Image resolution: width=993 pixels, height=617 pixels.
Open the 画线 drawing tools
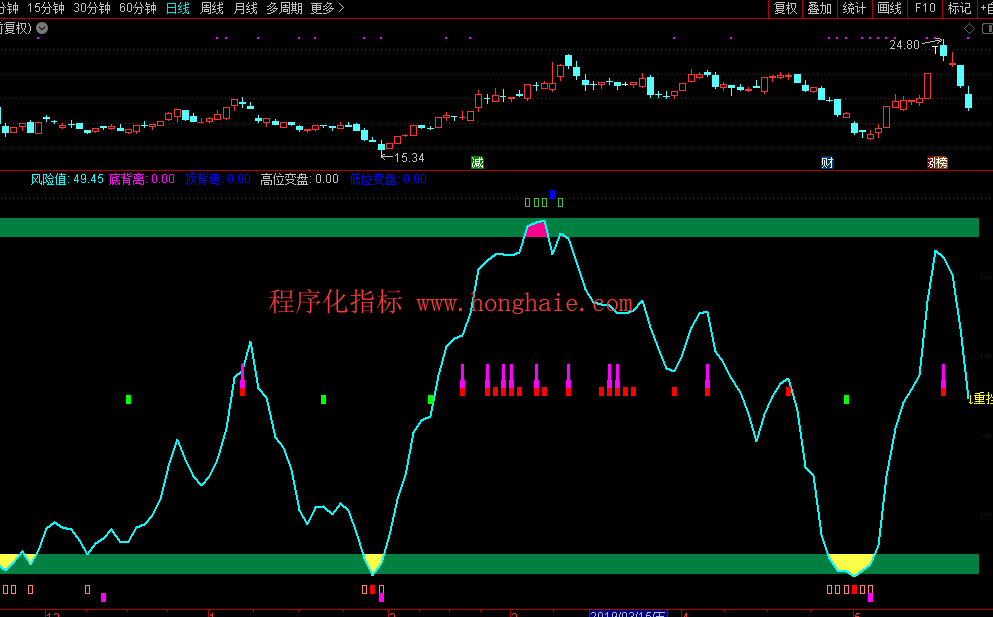[889, 8]
